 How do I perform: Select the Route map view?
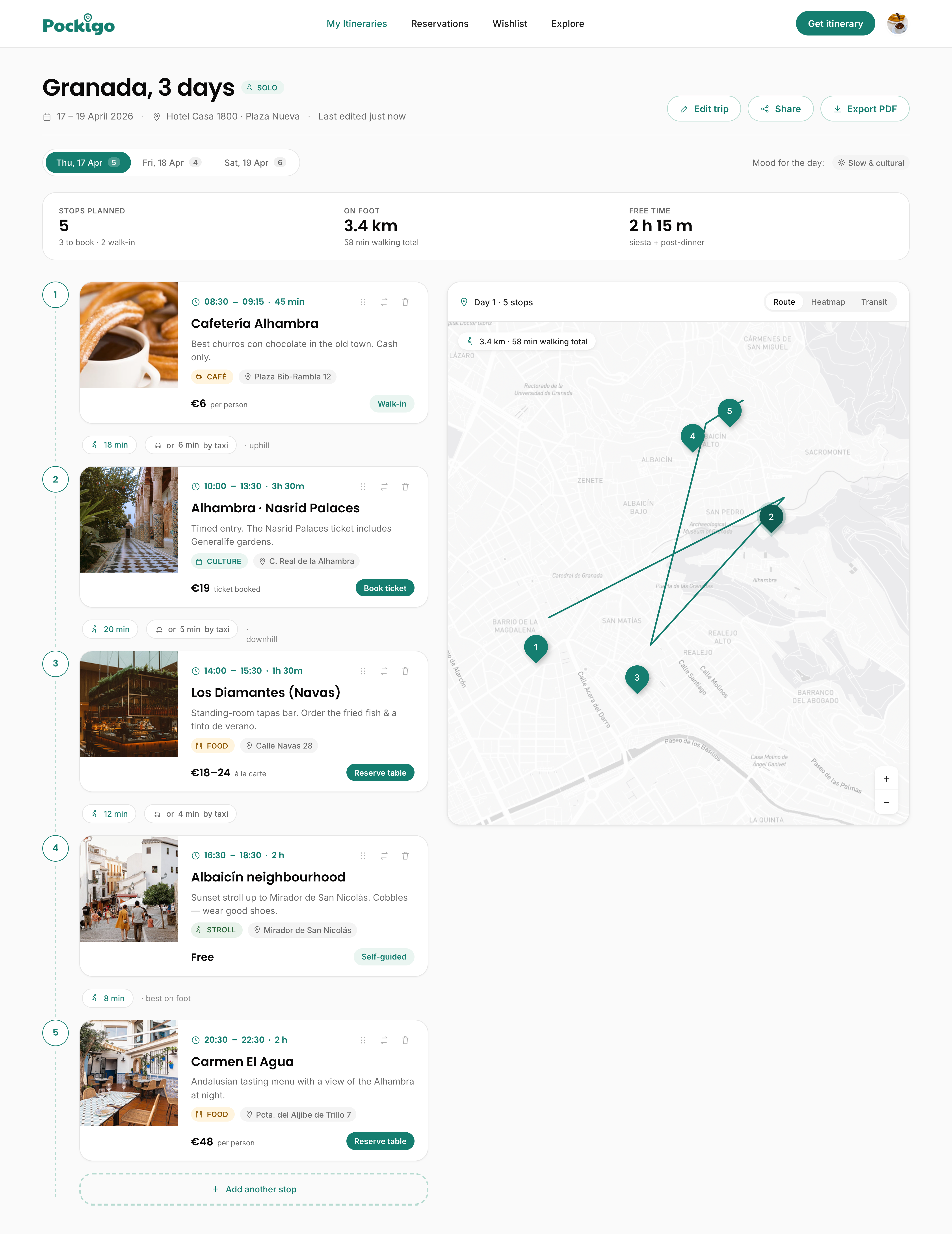784,302
